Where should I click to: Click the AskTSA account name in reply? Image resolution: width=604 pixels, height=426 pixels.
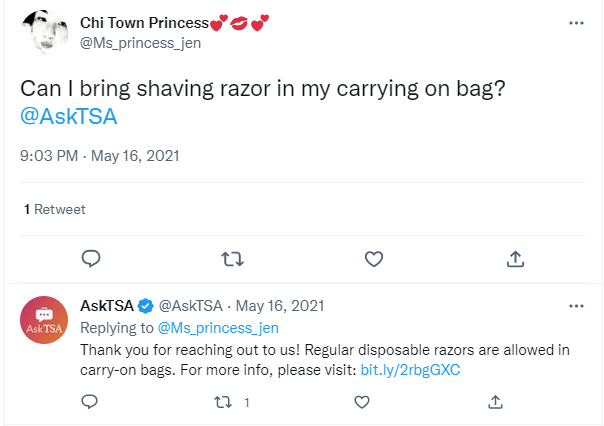pyautogui.click(x=106, y=306)
